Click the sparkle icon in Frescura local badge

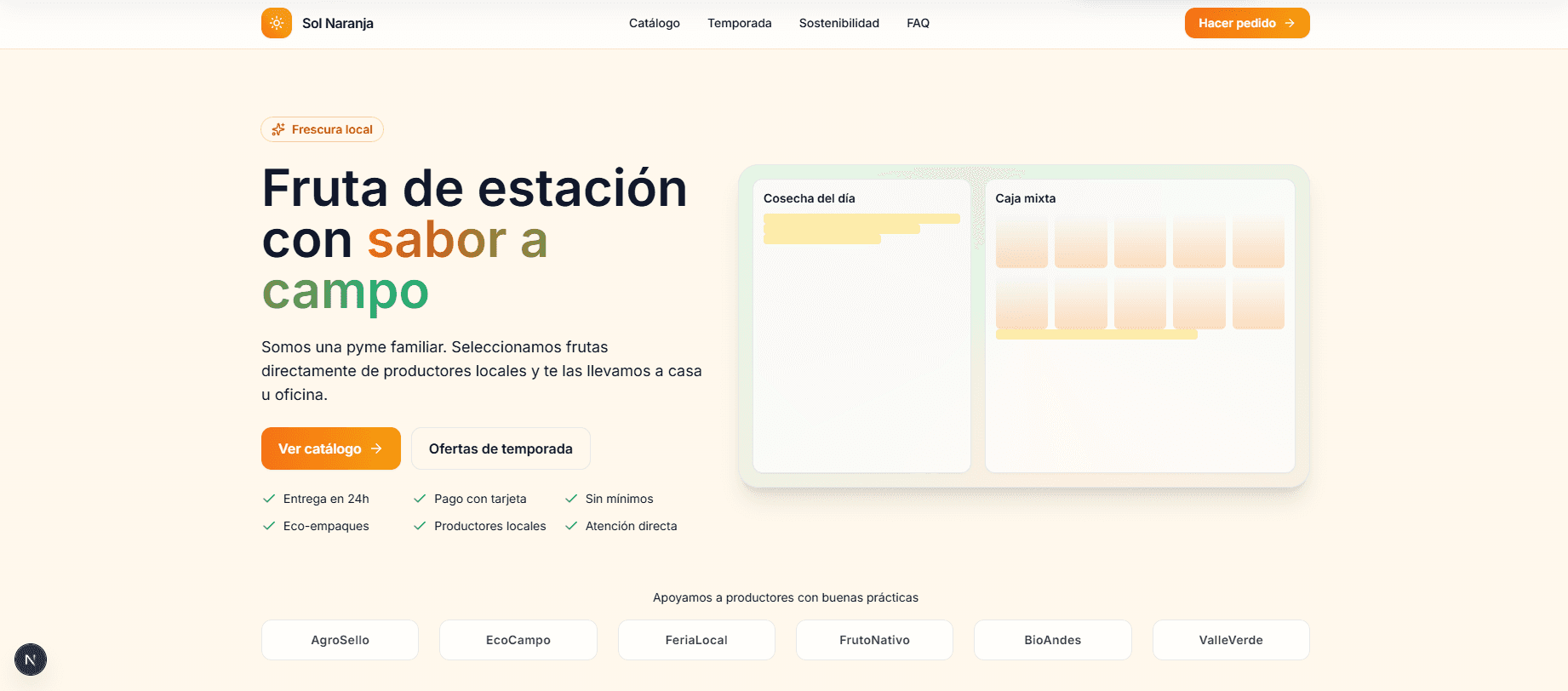[278, 129]
